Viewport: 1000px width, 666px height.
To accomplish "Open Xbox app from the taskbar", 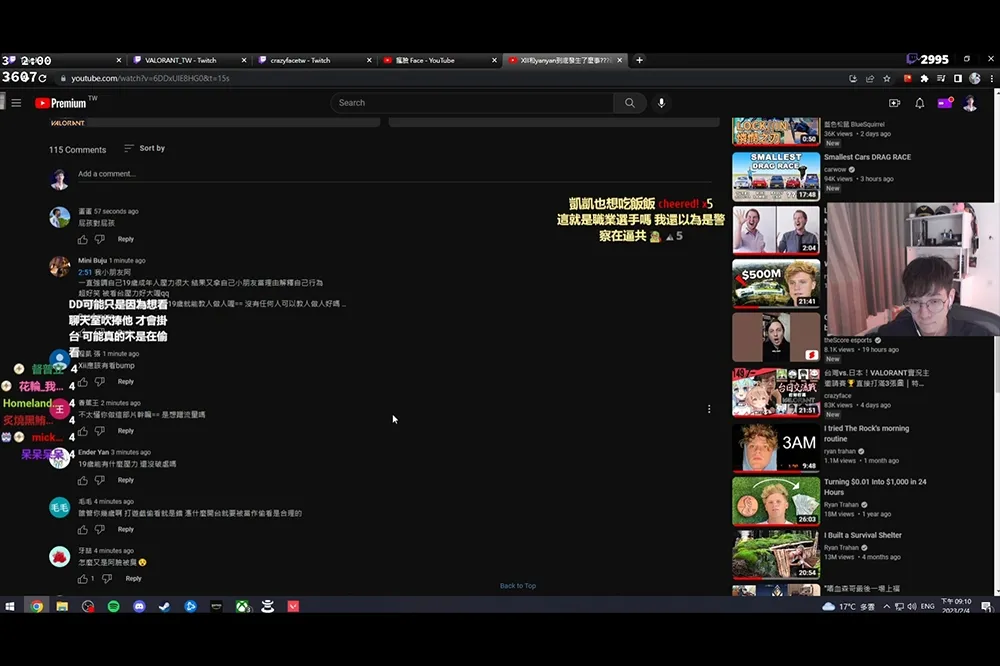I will (x=242, y=607).
